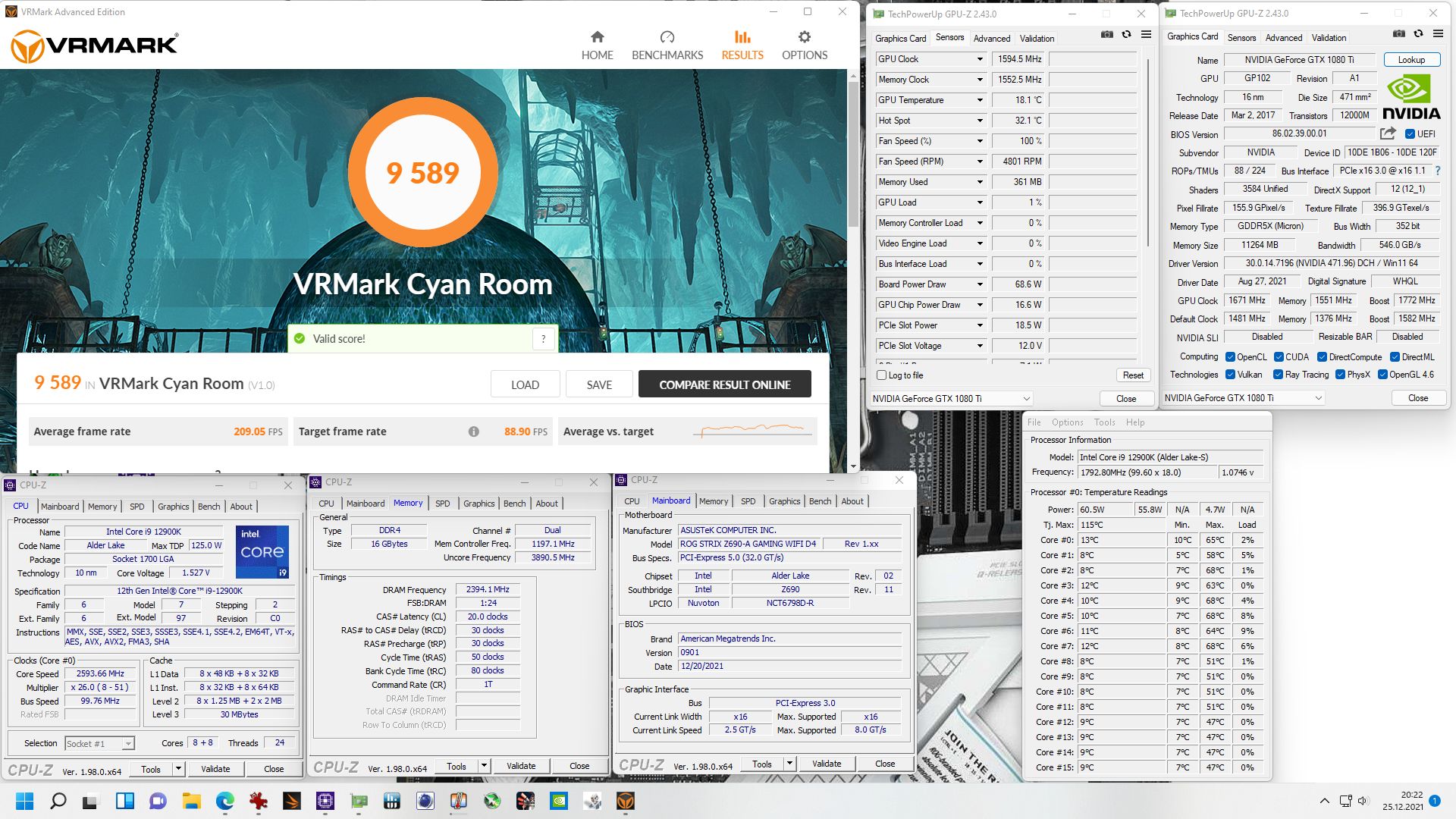This screenshot has height=819, width=1456.
Task: Take screenshot in GPU-Z Graphics Card window
Action: pyautogui.click(x=1399, y=34)
